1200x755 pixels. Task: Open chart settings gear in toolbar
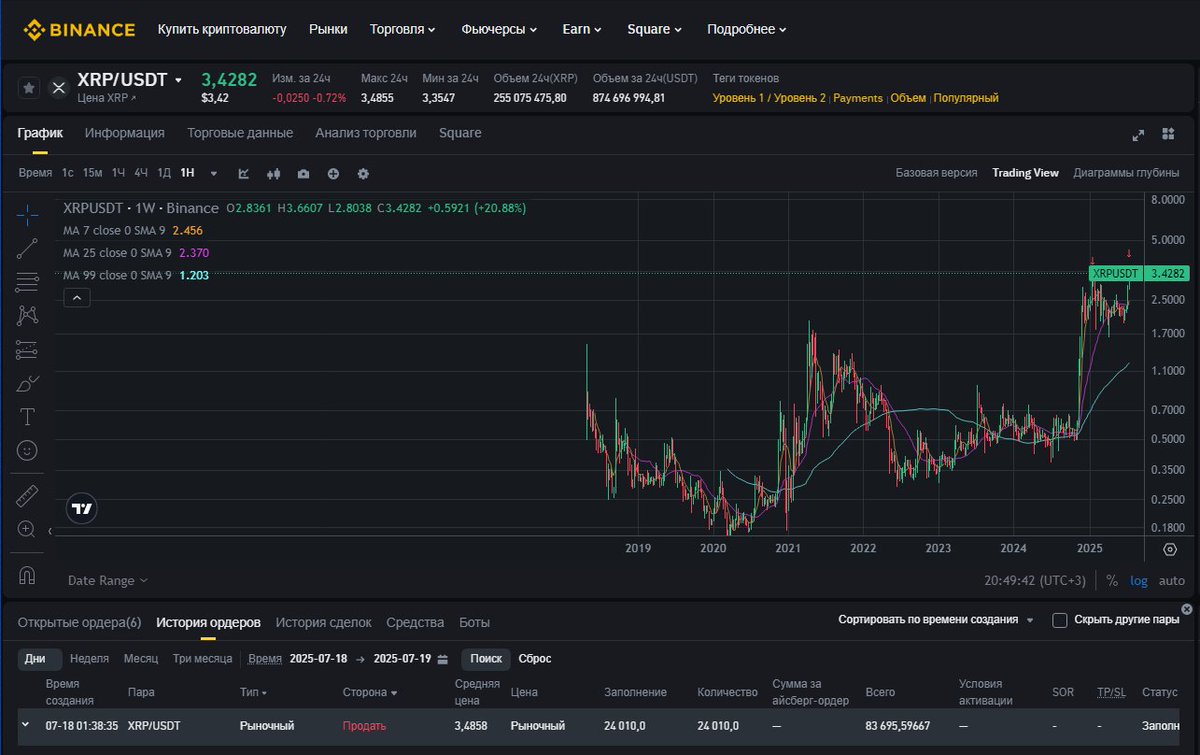pos(363,173)
